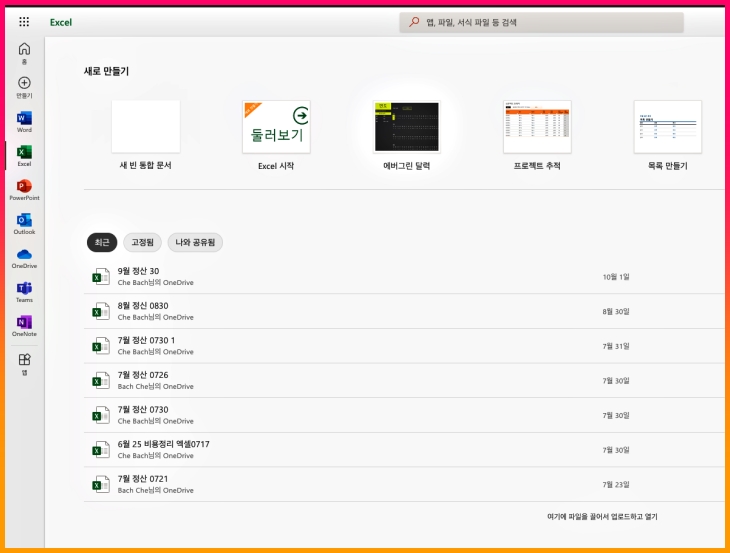Viewport: 730px width, 553px height.
Task: Click the Excel title link in header
Action: coord(61,22)
